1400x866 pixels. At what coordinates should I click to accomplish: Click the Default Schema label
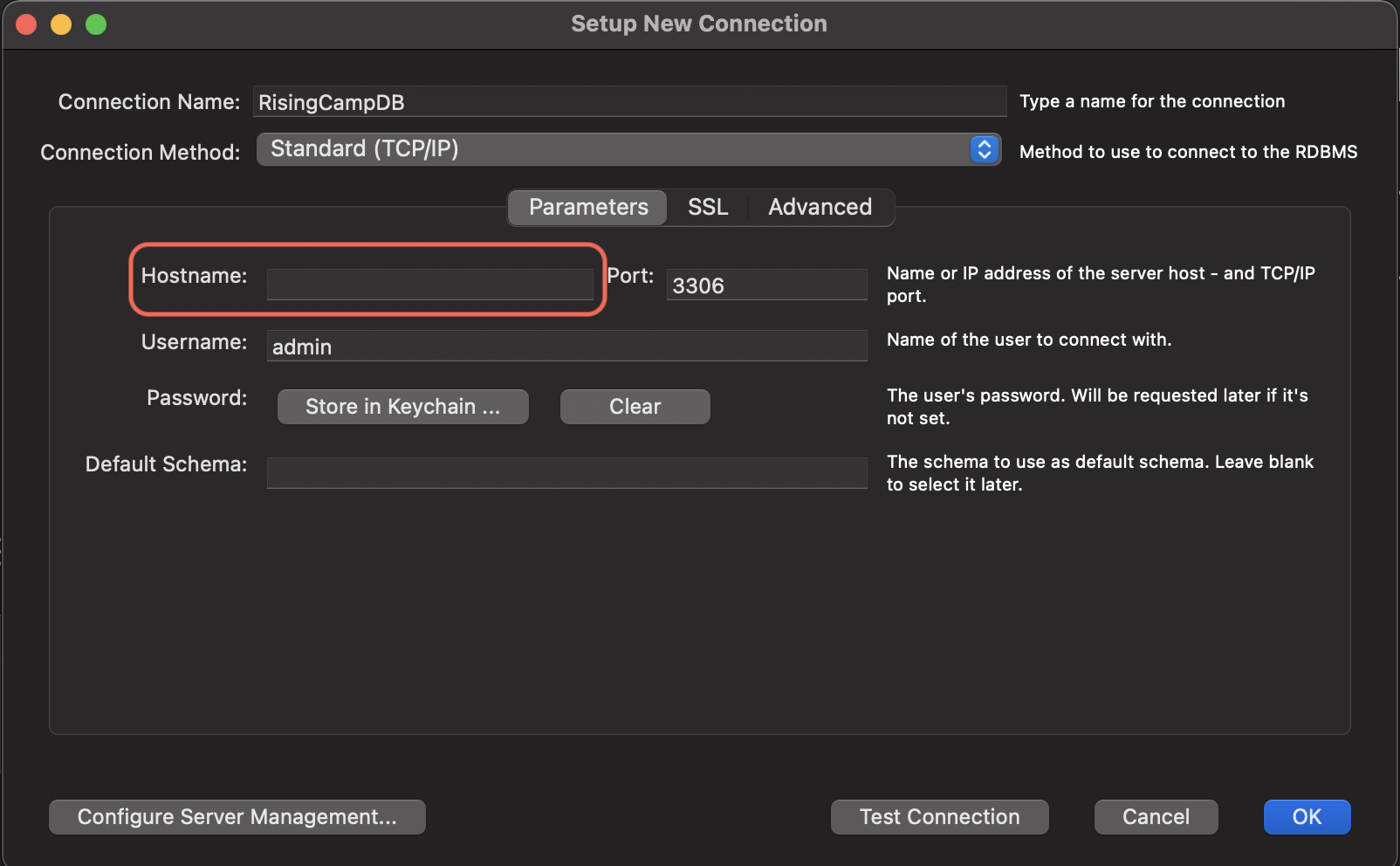point(166,464)
